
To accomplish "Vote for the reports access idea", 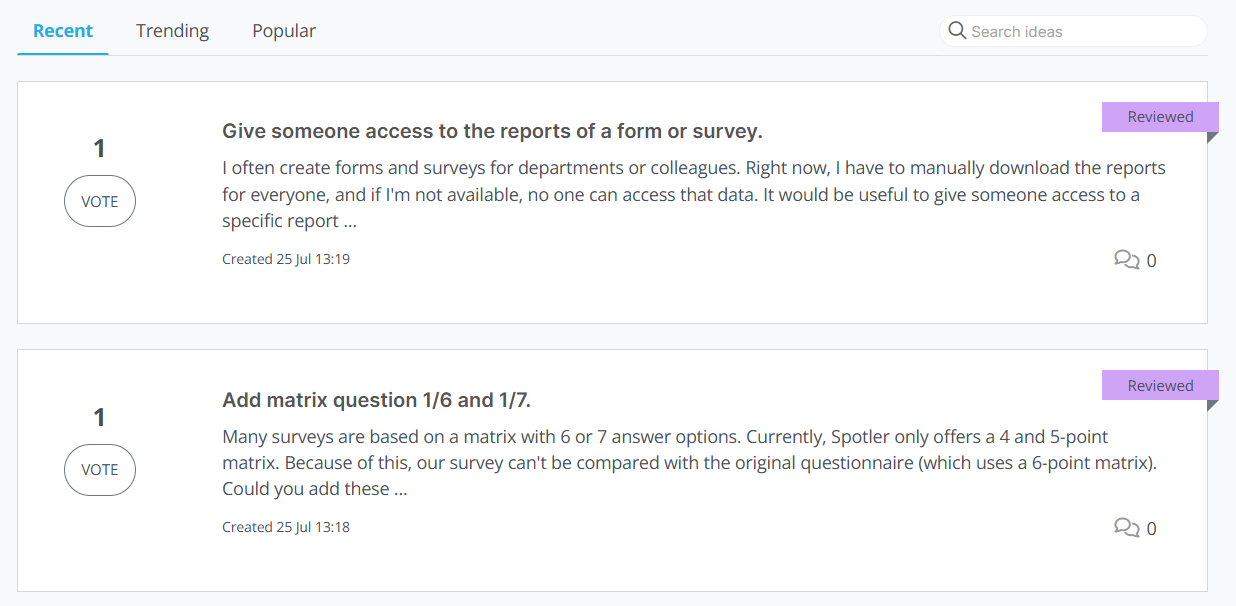I will [100, 201].
